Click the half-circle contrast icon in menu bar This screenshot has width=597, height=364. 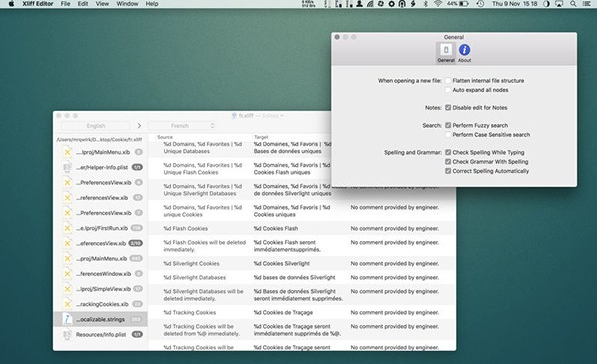click(546, 4)
